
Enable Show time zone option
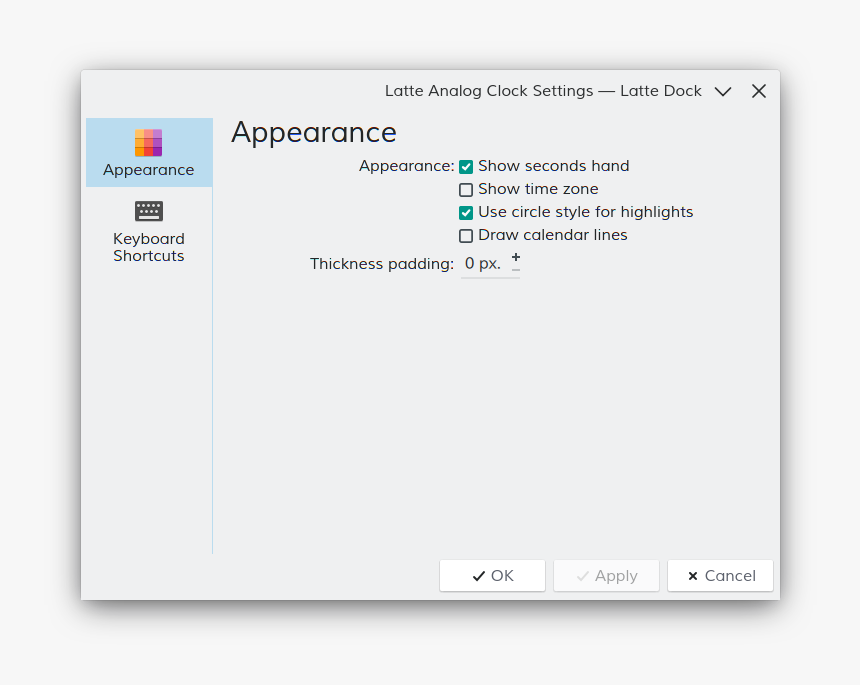466,190
